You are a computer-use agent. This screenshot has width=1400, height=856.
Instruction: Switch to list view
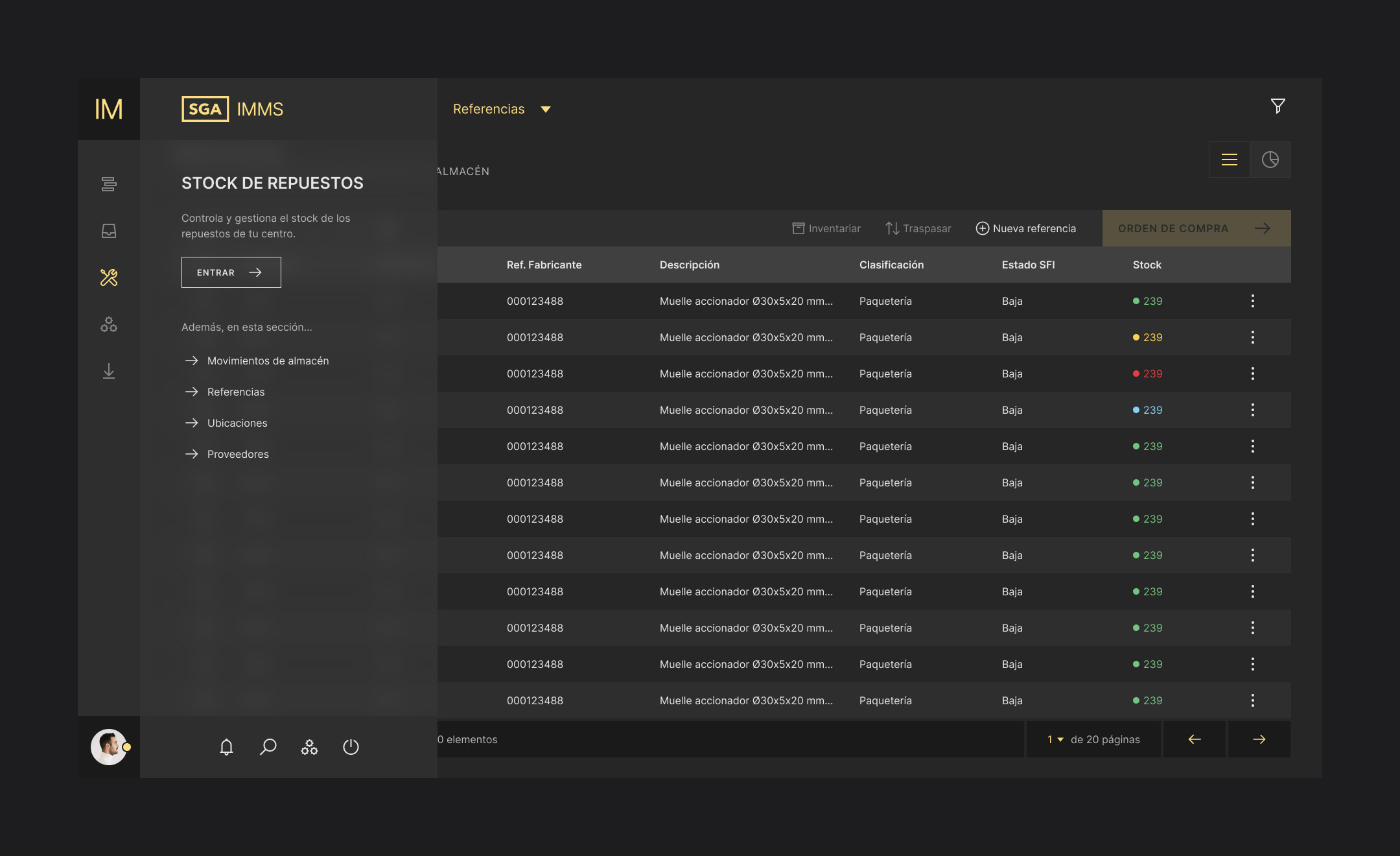point(1230,160)
